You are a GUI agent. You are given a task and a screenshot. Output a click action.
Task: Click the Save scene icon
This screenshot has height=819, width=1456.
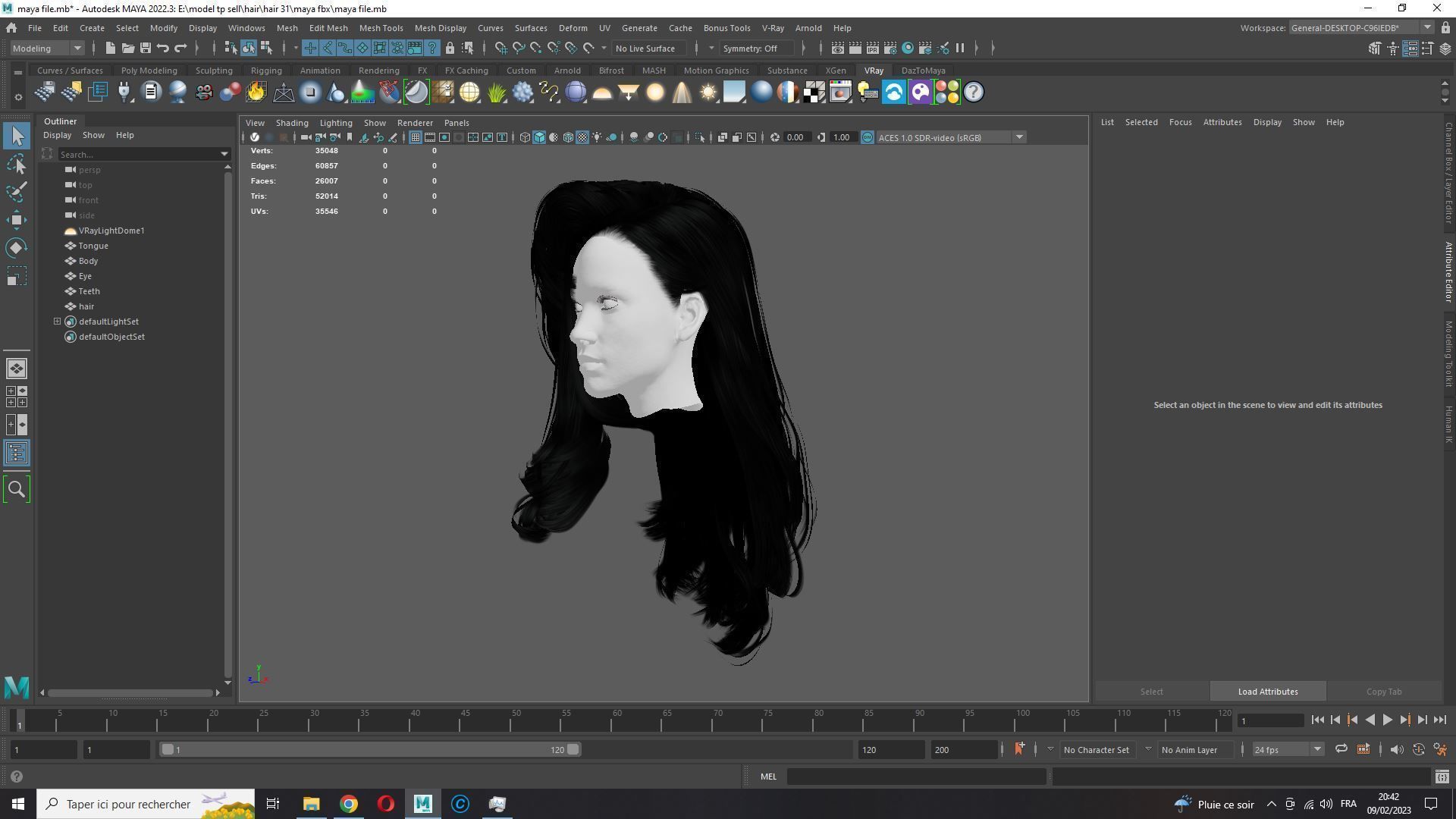point(145,48)
